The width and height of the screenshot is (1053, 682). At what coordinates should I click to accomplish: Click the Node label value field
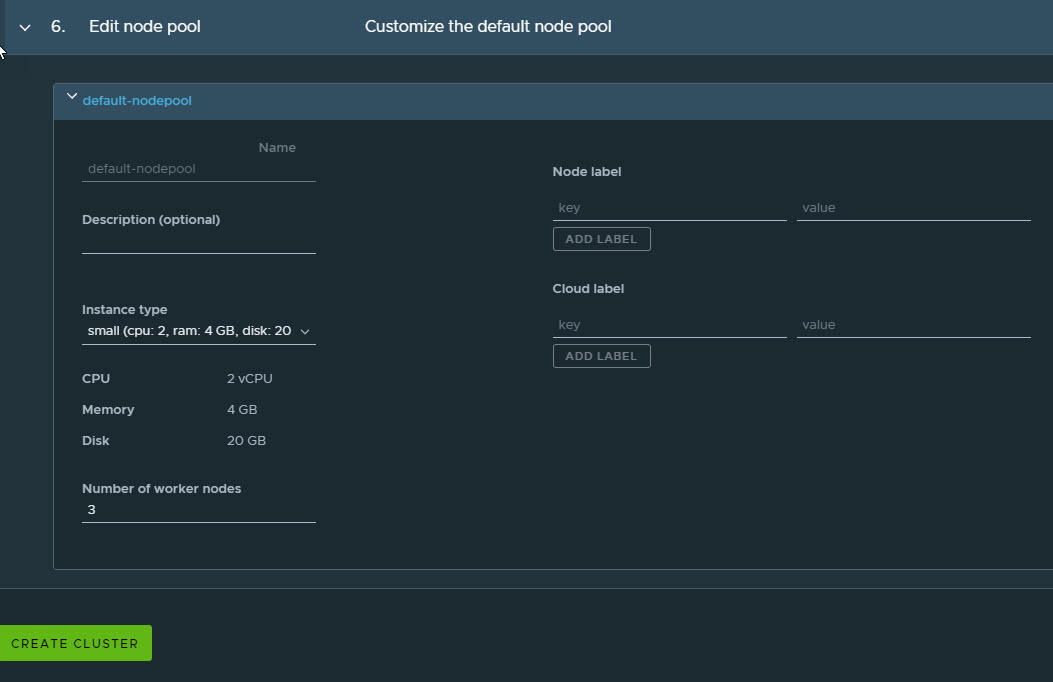(913, 208)
